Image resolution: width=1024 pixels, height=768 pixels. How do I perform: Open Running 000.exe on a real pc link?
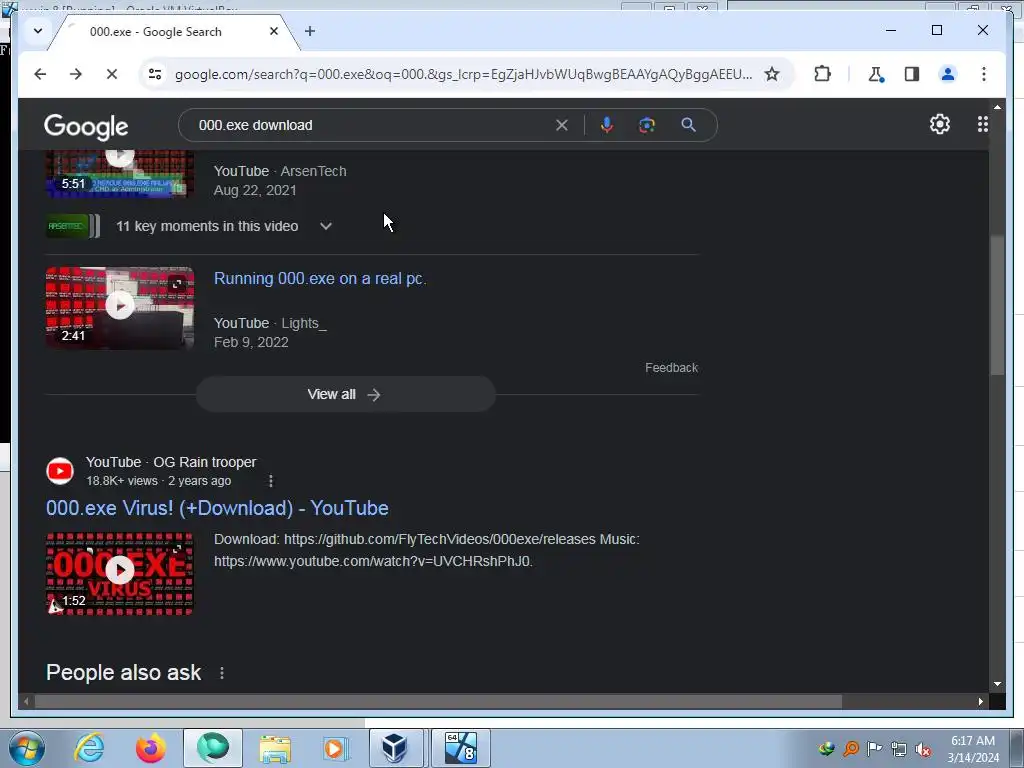[320, 278]
